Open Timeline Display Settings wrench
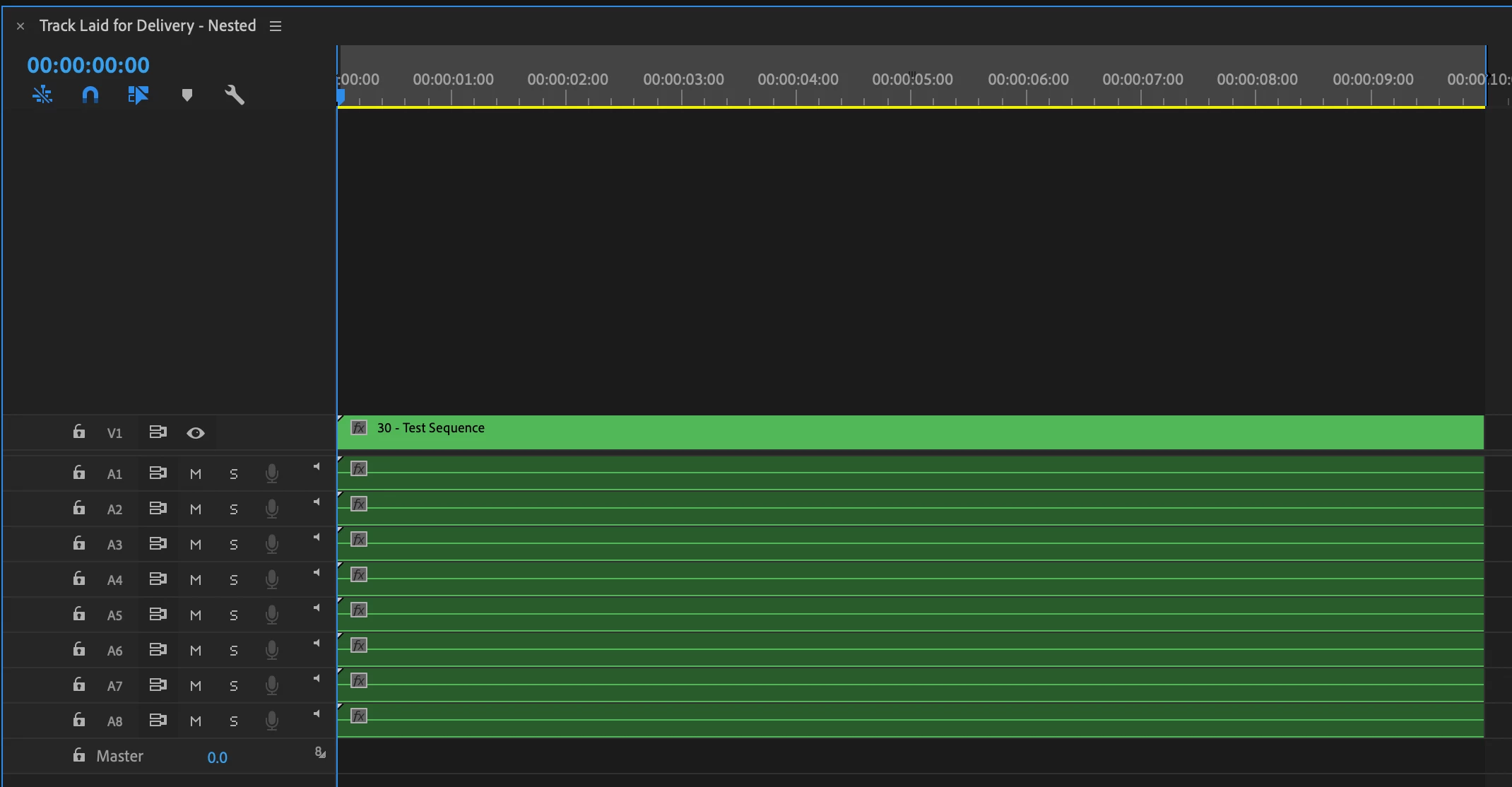The image size is (1512, 787). [x=235, y=95]
